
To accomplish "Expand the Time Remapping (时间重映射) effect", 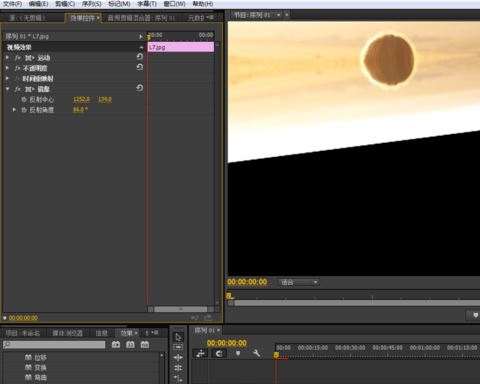I will [7, 79].
